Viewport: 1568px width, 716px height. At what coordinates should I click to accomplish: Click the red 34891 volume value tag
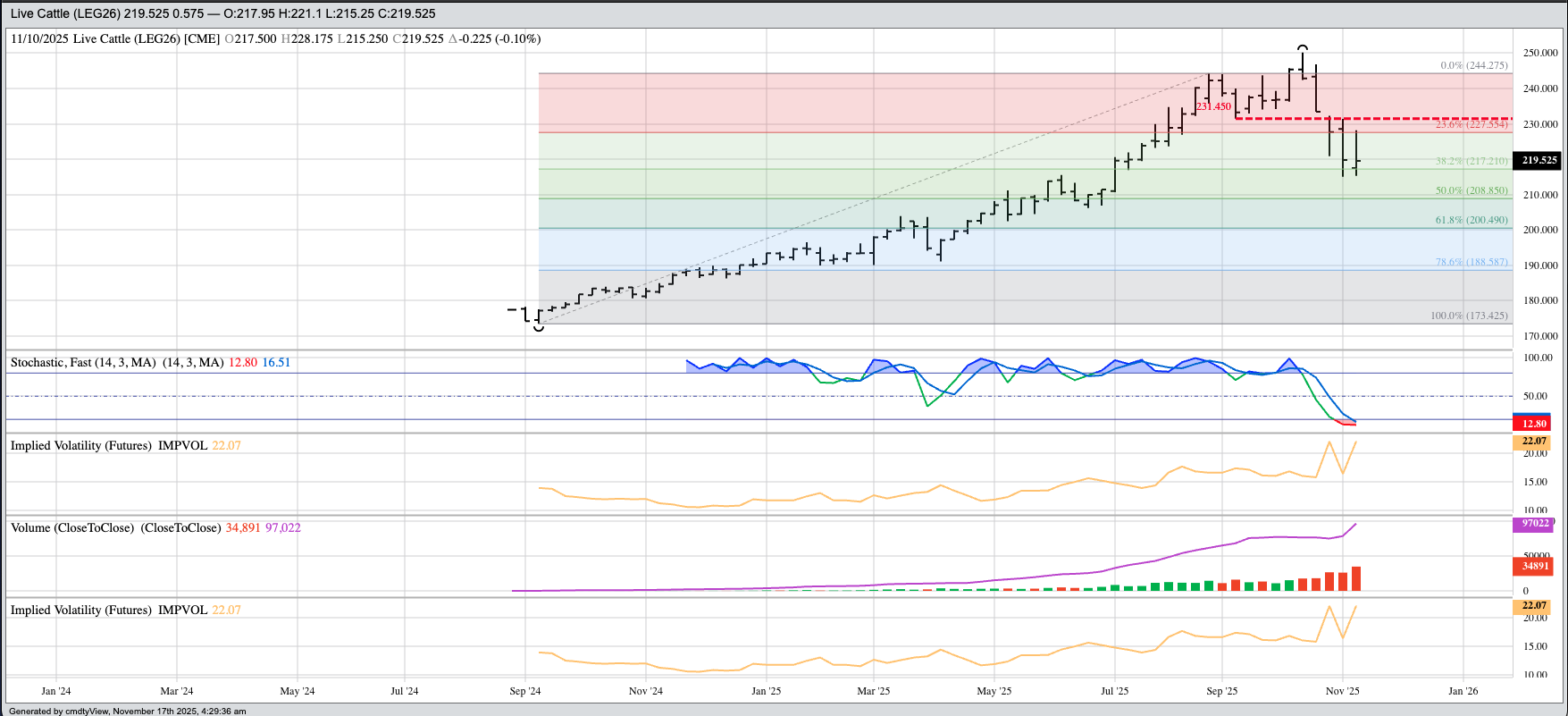(x=1535, y=566)
